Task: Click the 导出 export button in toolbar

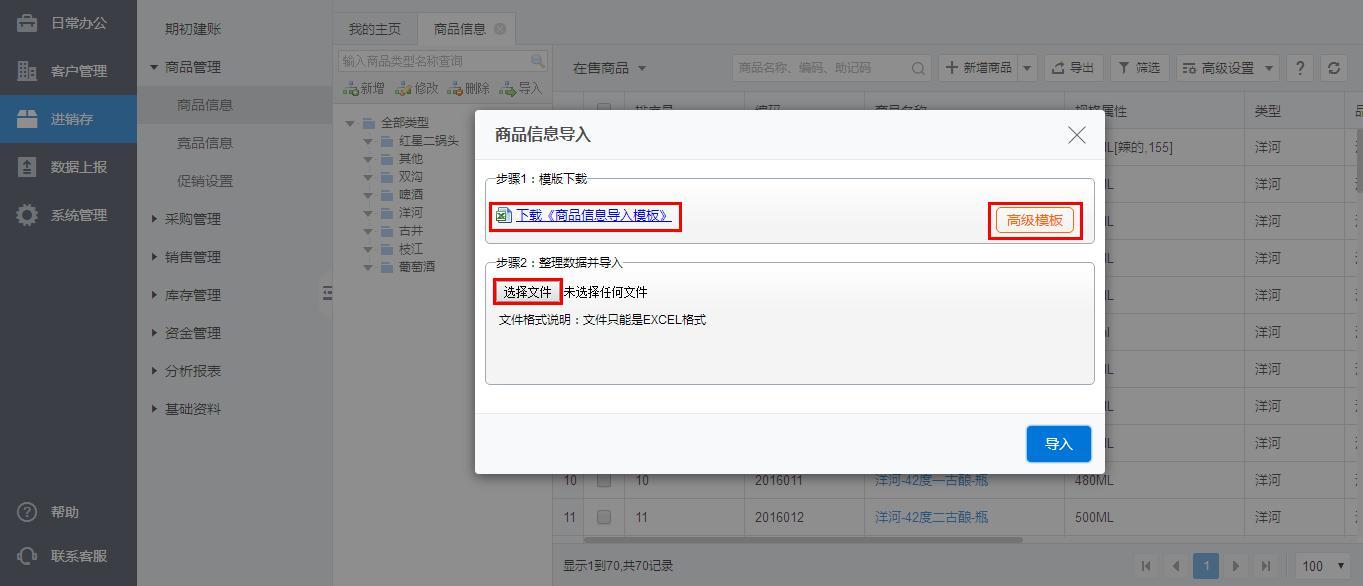Action: pyautogui.click(x=1070, y=68)
